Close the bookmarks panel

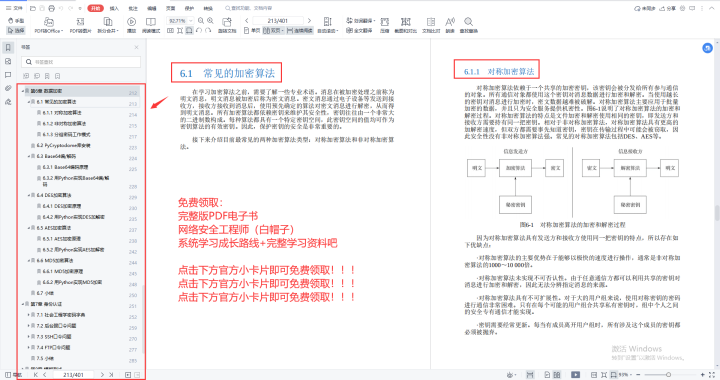tap(136, 47)
